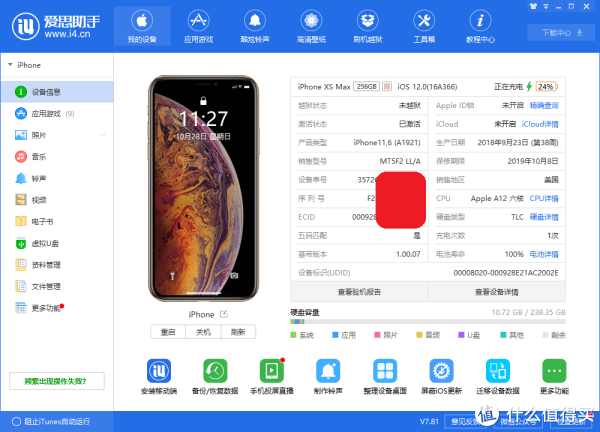600x432 pixels.
Task: Click the device color swatch next to 256GB
Action: tap(387, 86)
